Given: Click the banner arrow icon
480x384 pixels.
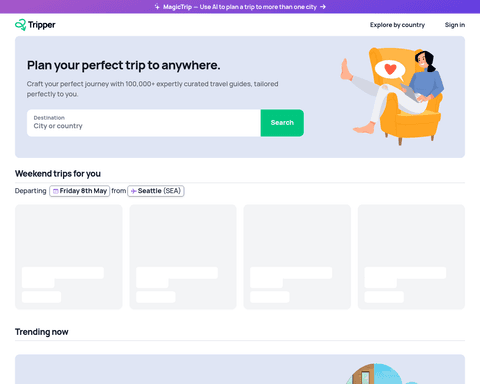Looking at the screenshot, I should tap(323, 7).
